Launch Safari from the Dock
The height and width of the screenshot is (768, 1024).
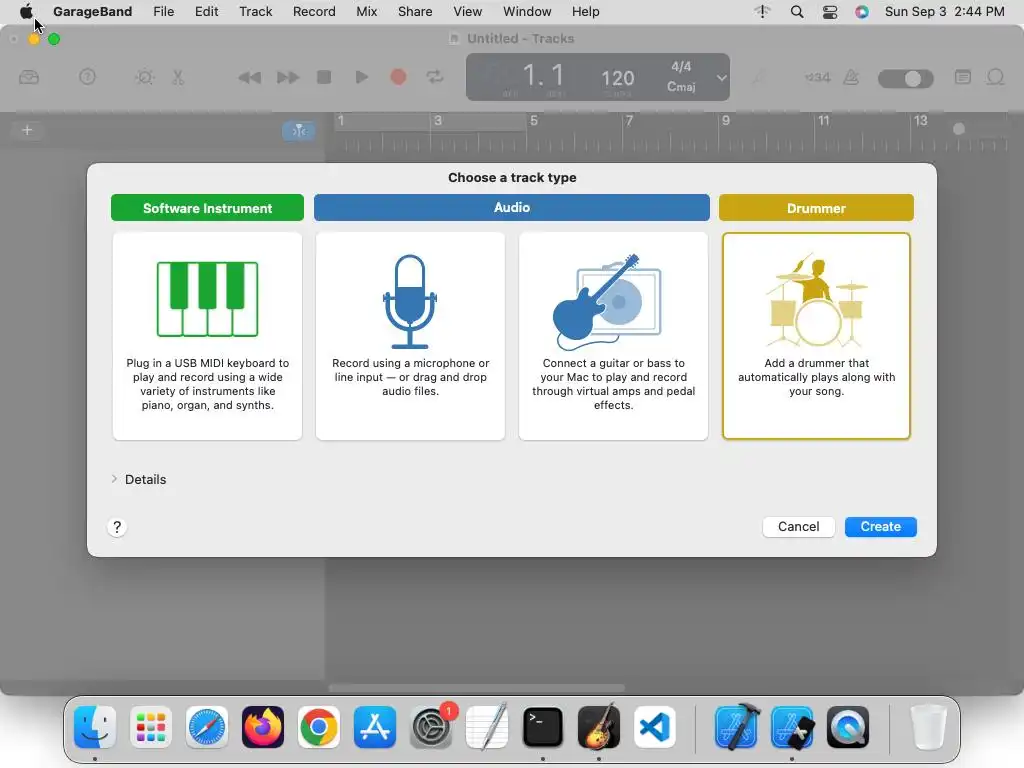point(207,727)
